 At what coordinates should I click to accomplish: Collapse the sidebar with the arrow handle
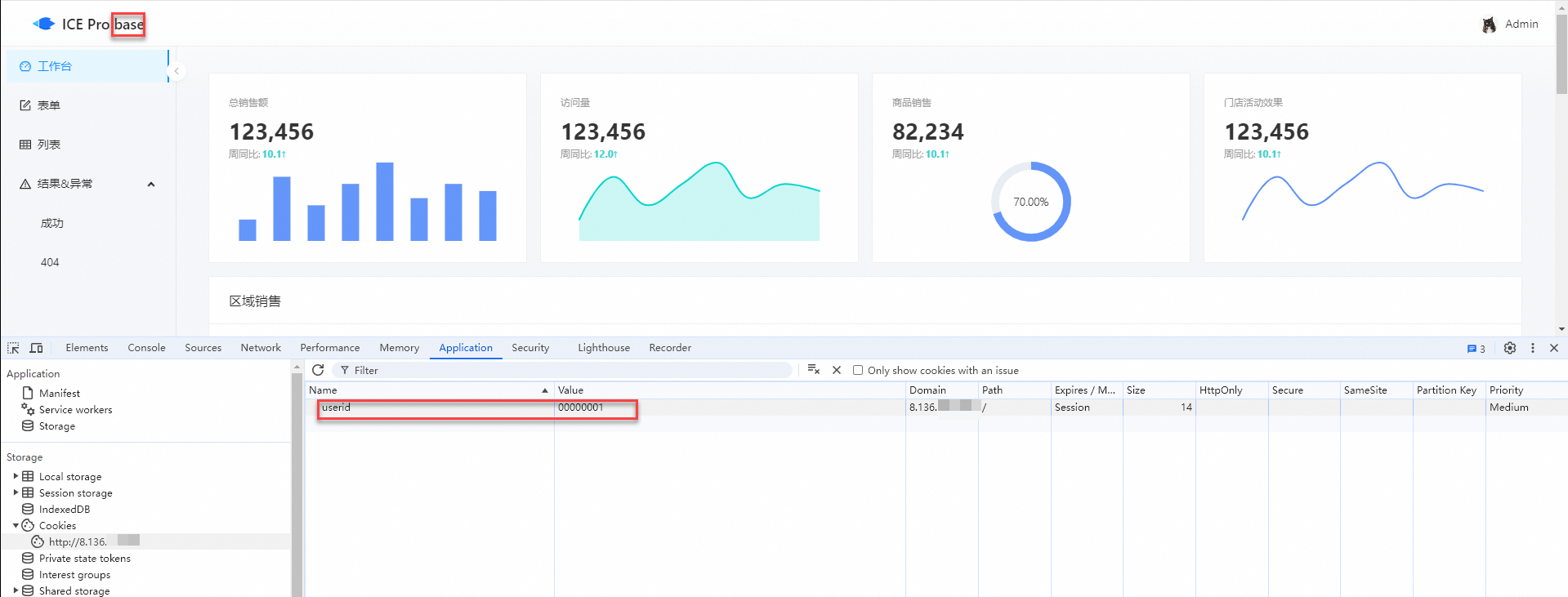176,71
